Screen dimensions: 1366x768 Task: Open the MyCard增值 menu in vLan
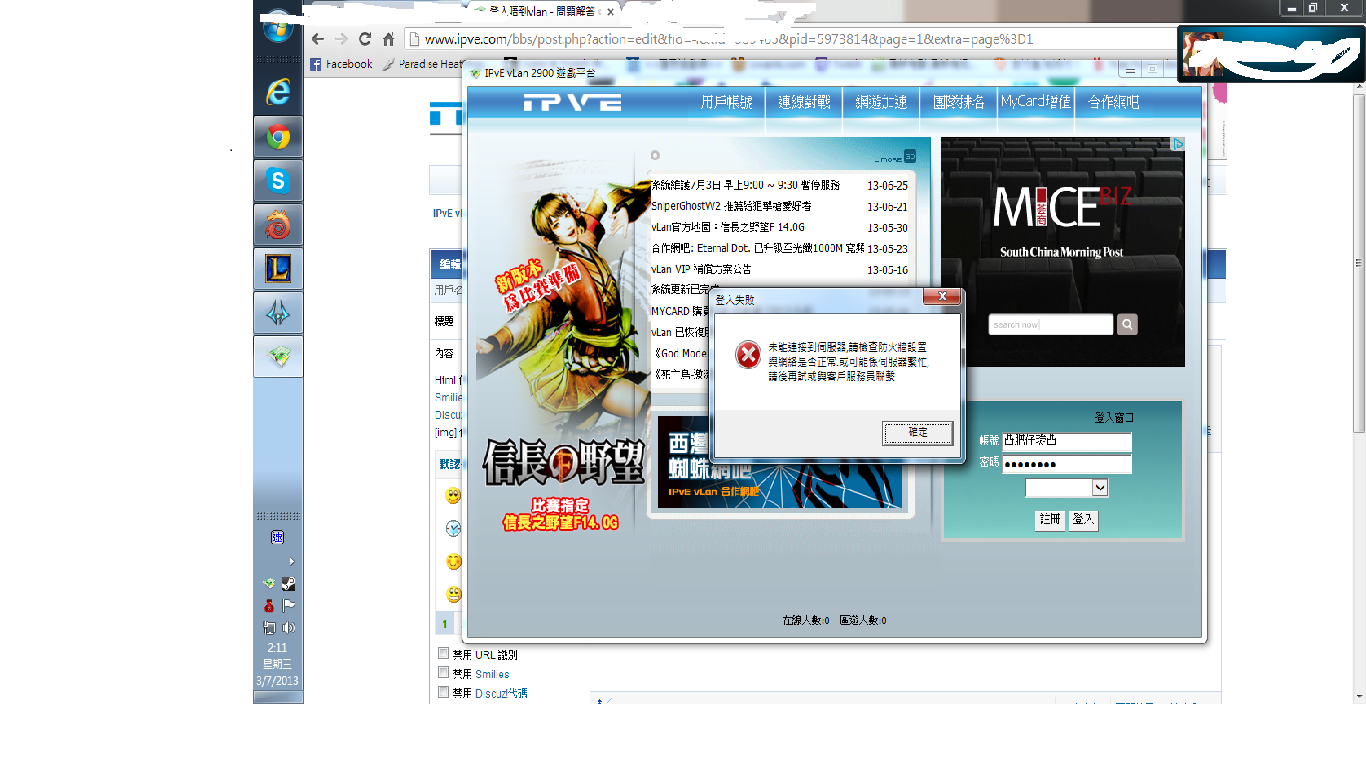1035,102
